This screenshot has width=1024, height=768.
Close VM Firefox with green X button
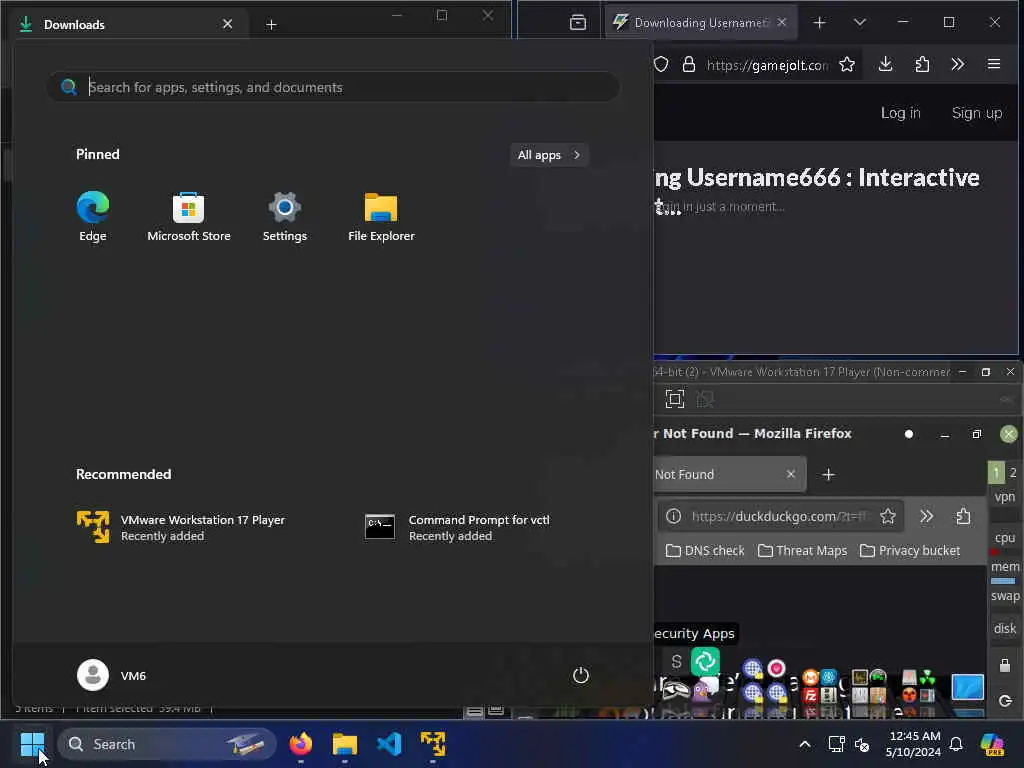click(1009, 434)
